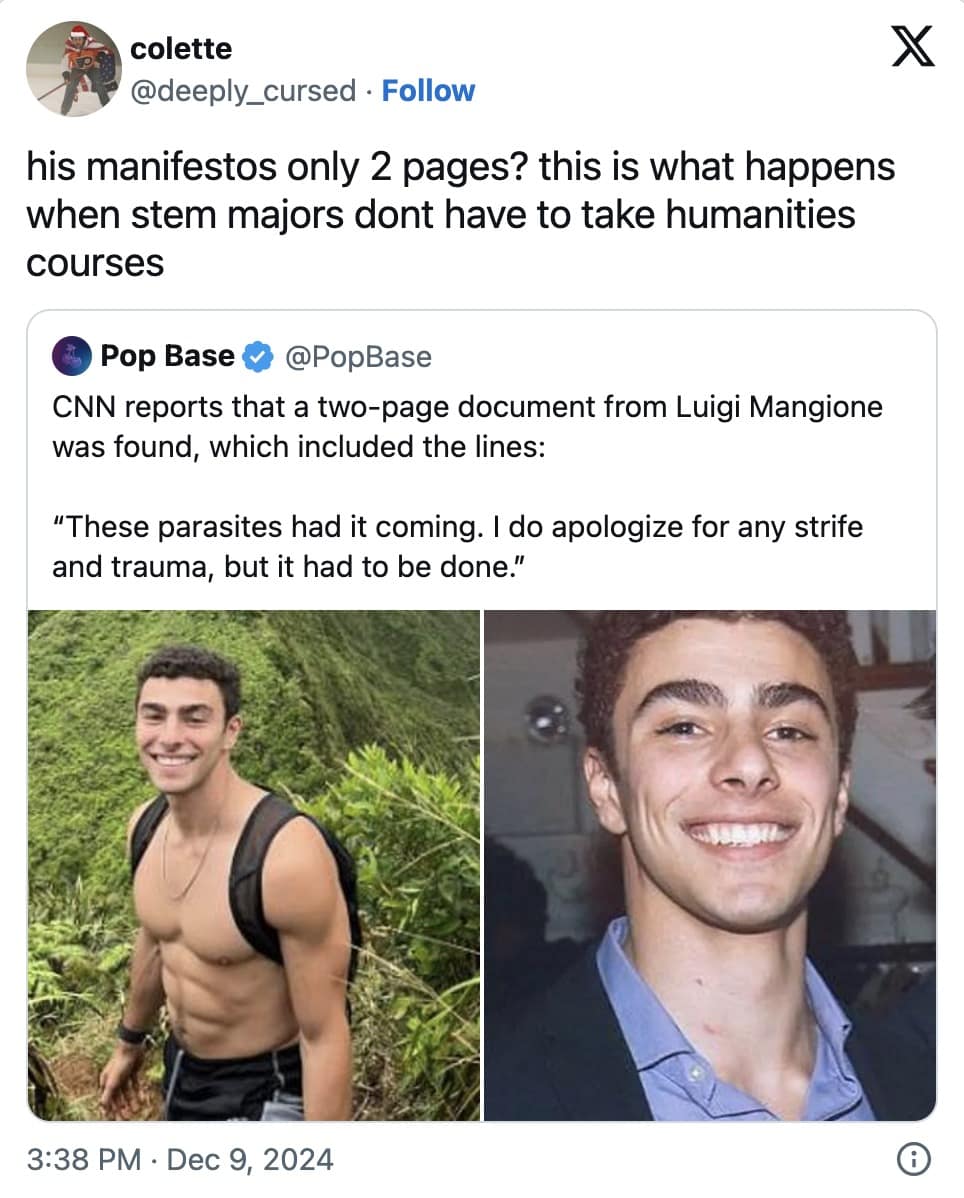Click the blue verified badge next to Pop Base
964x1198 pixels.
pyautogui.click(x=256, y=355)
